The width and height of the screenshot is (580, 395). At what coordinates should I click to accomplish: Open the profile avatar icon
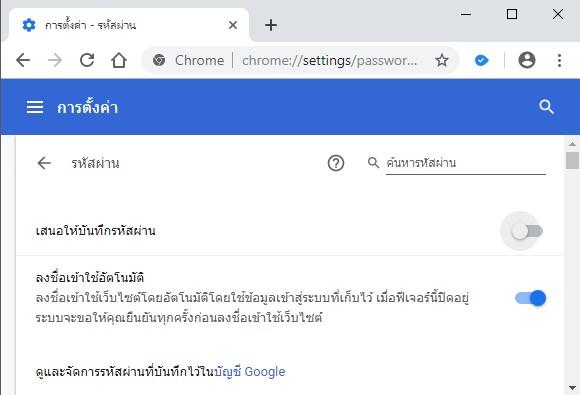[x=527, y=60]
